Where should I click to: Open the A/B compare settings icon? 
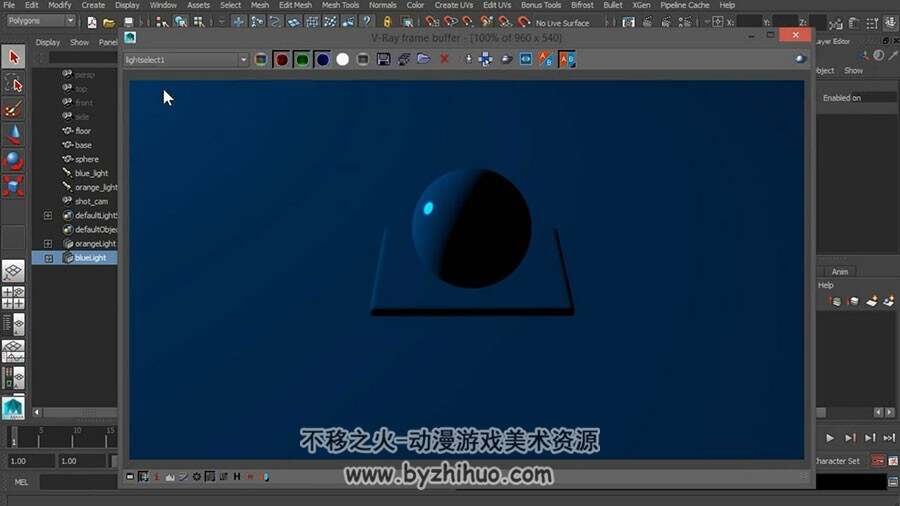[545, 60]
